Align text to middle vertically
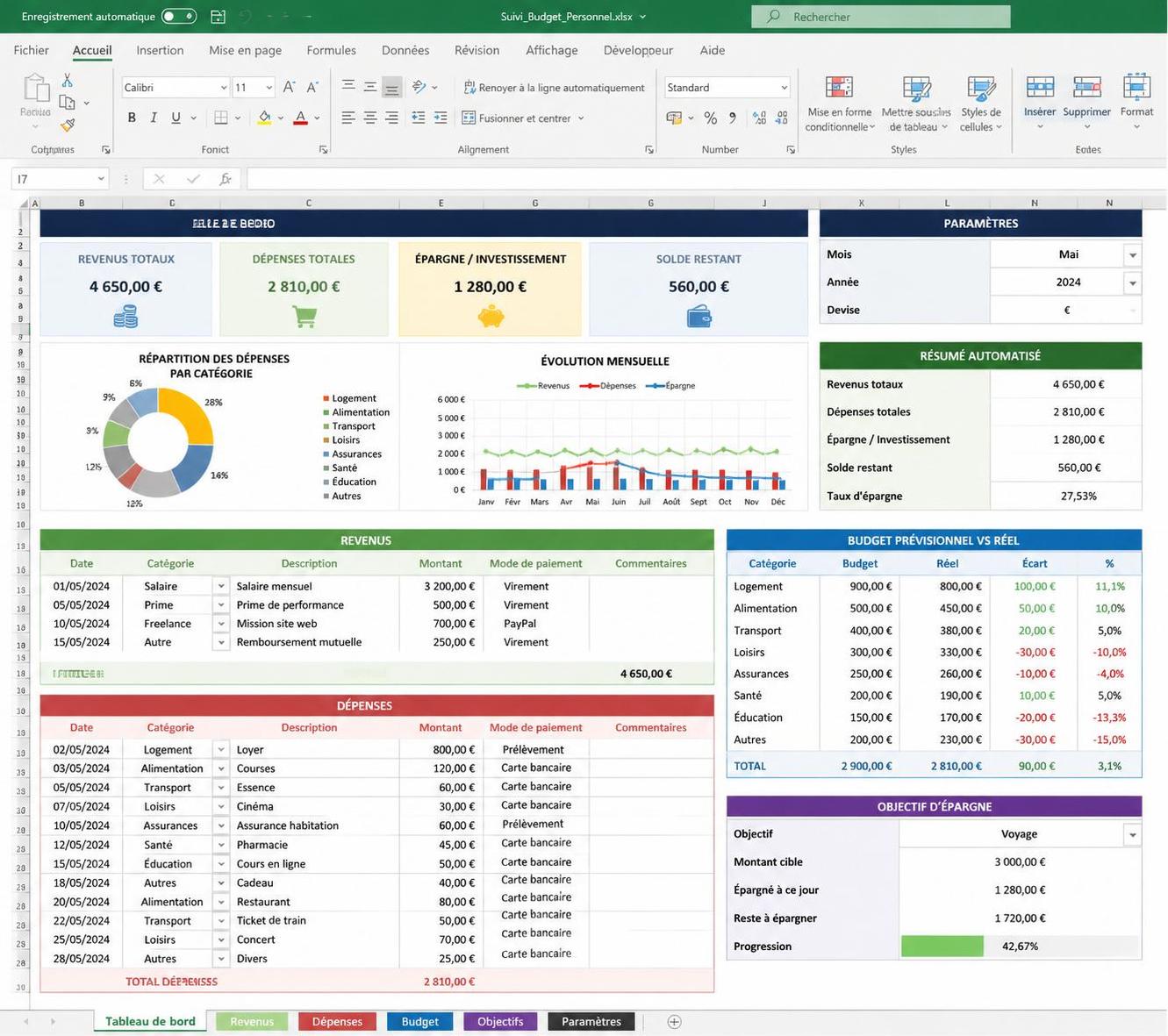The height and width of the screenshot is (1036, 1168). coord(370,87)
